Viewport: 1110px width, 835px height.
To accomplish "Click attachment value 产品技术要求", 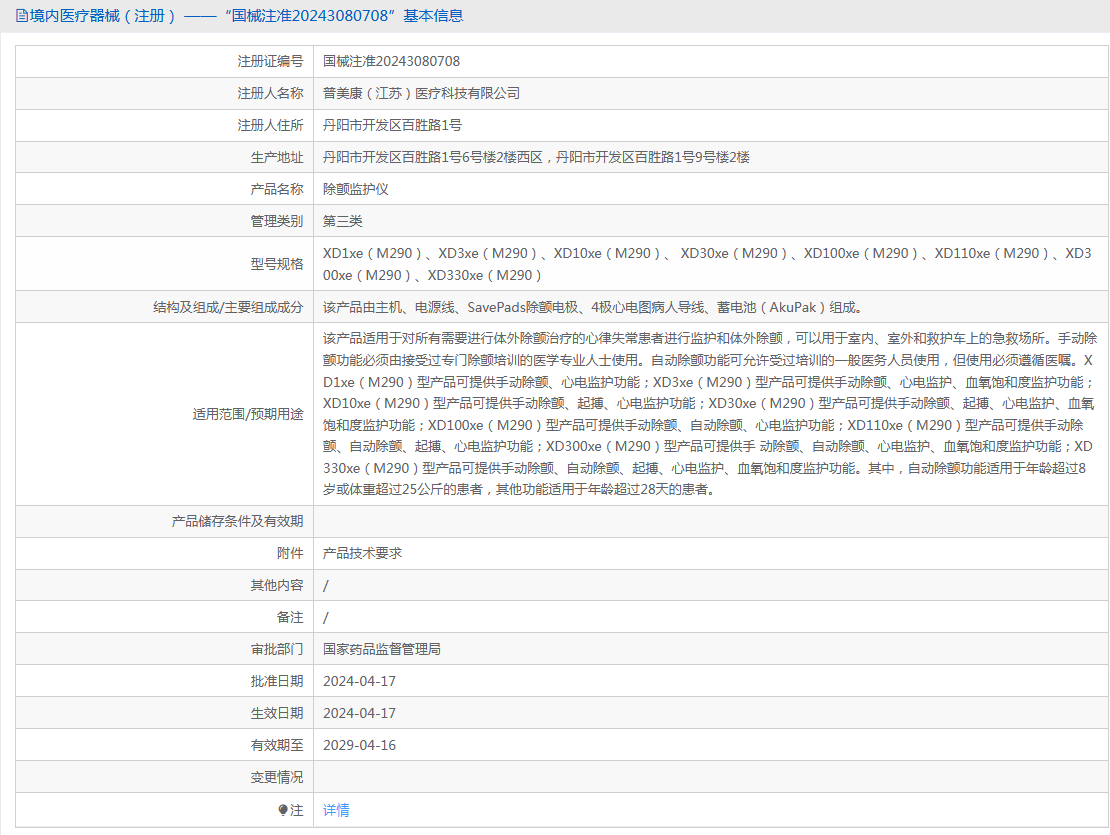I will 362,553.
